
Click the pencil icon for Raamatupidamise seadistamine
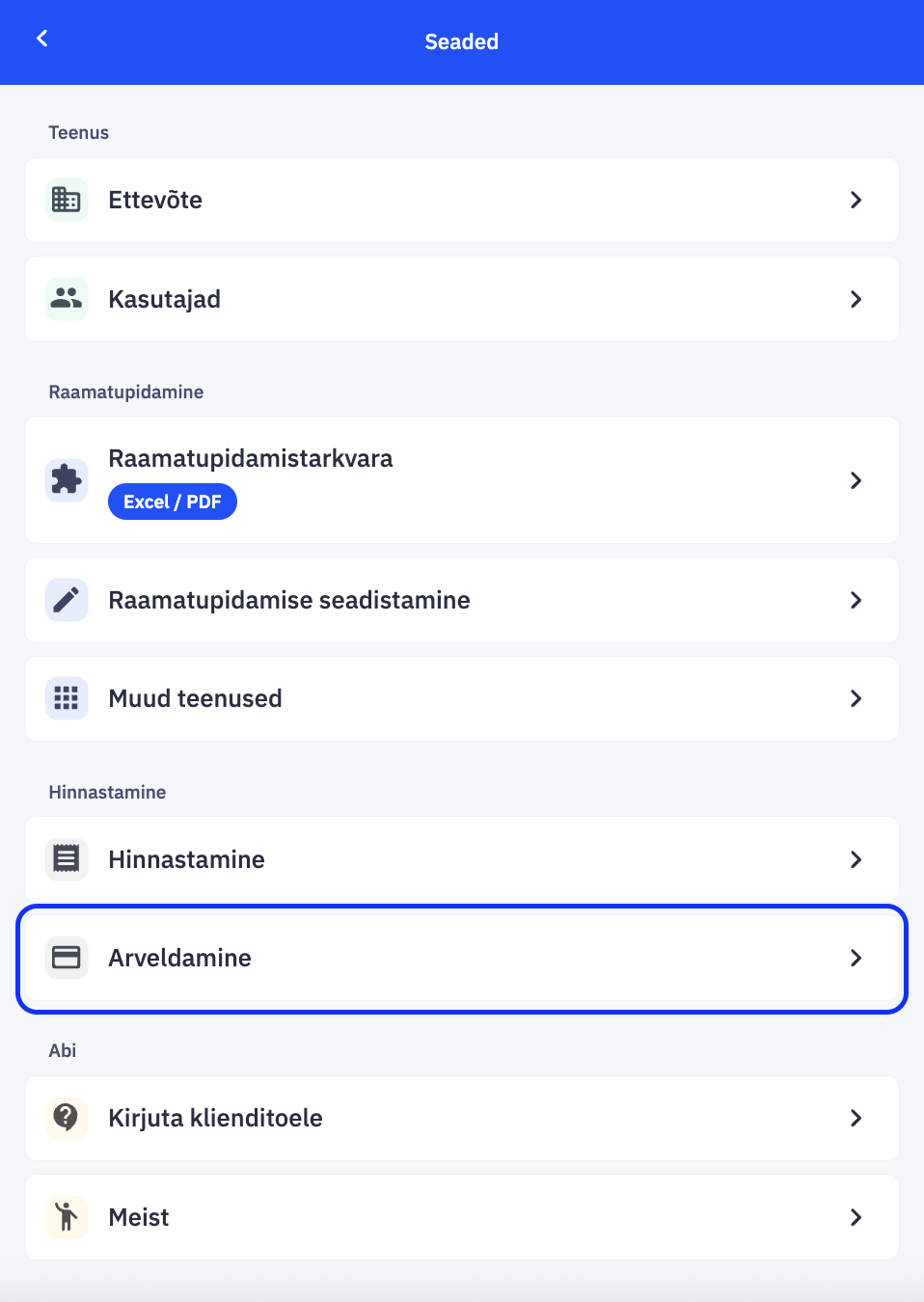click(x=67, y=600)
